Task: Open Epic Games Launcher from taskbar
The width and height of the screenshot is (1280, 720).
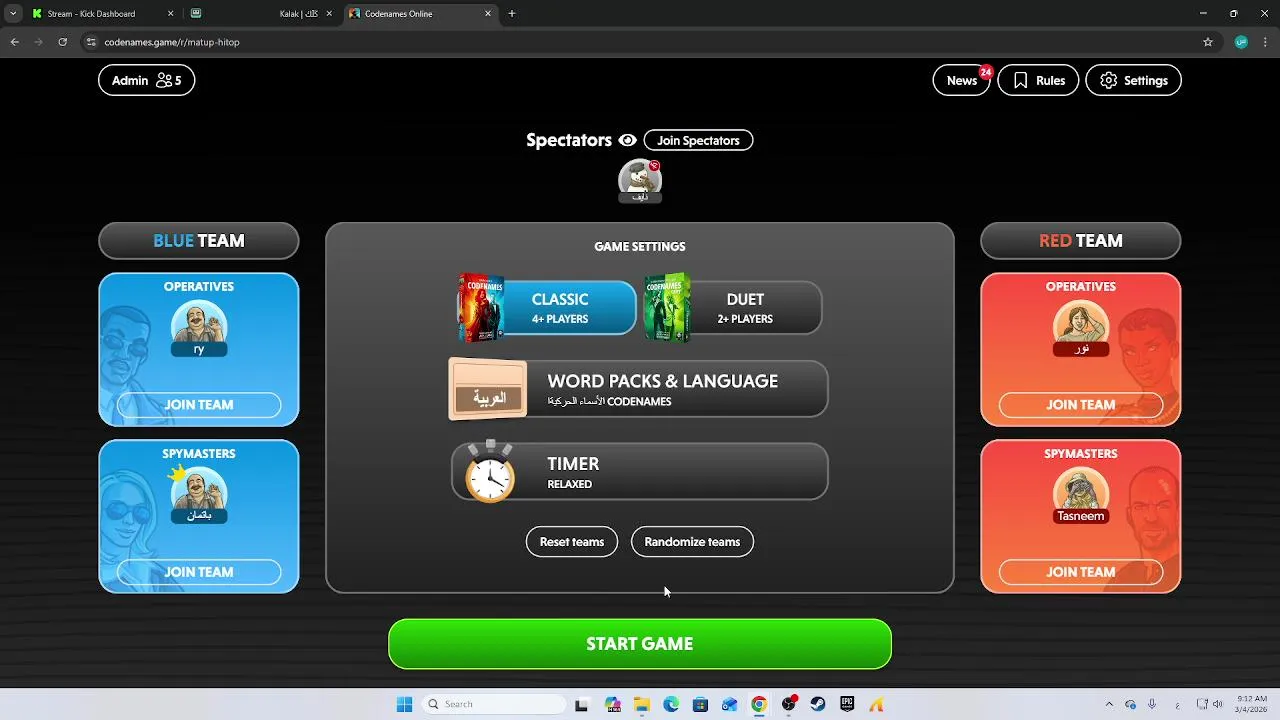Action: click(x=847, y=704)
